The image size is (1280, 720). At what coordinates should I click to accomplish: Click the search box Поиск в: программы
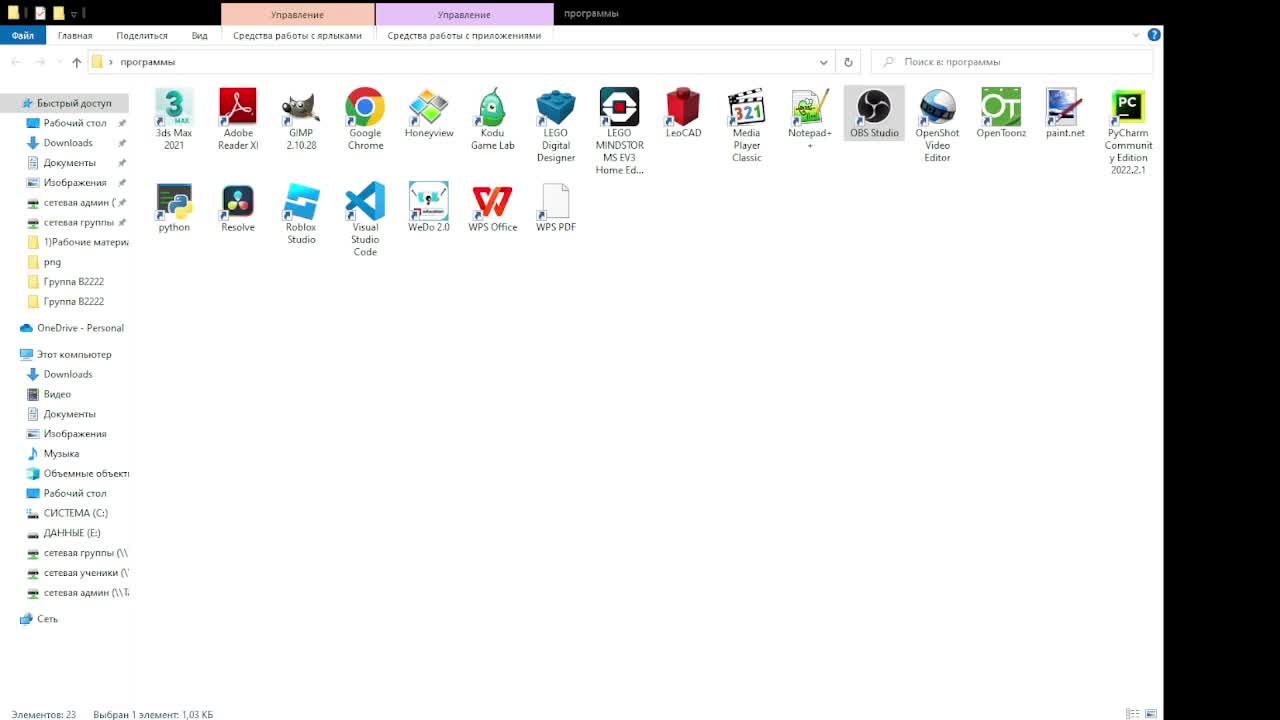point(1012,62)
